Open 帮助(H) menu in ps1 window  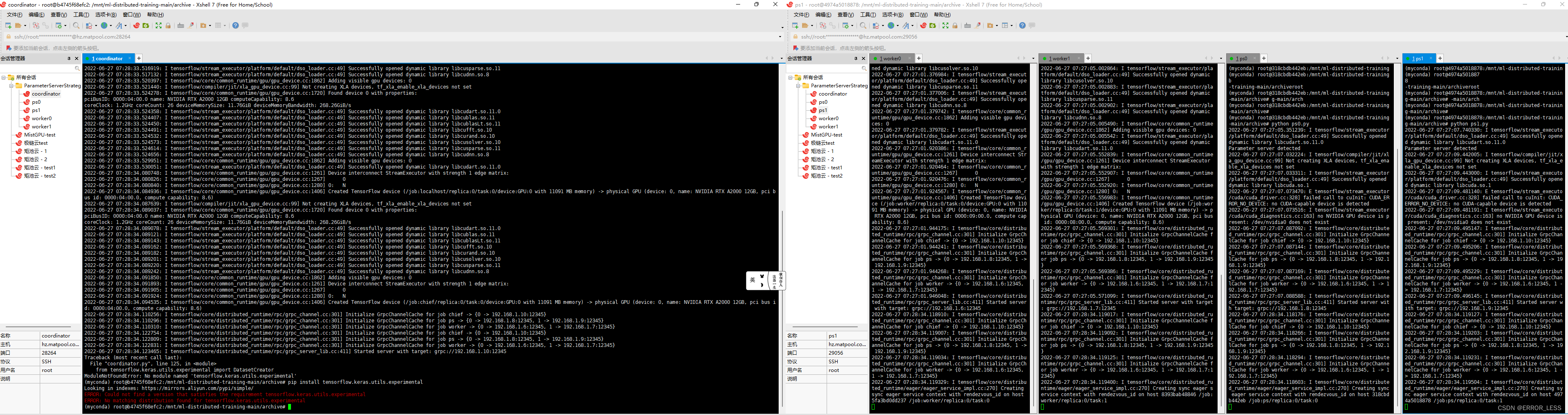[942, 15]
